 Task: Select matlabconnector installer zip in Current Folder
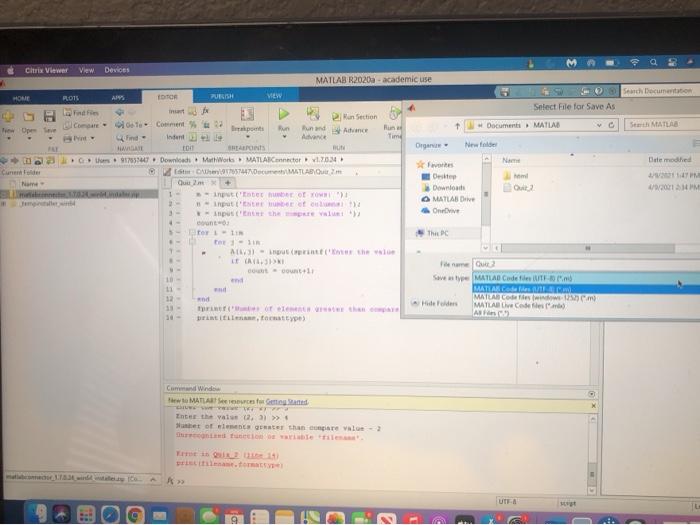[79, 194]
